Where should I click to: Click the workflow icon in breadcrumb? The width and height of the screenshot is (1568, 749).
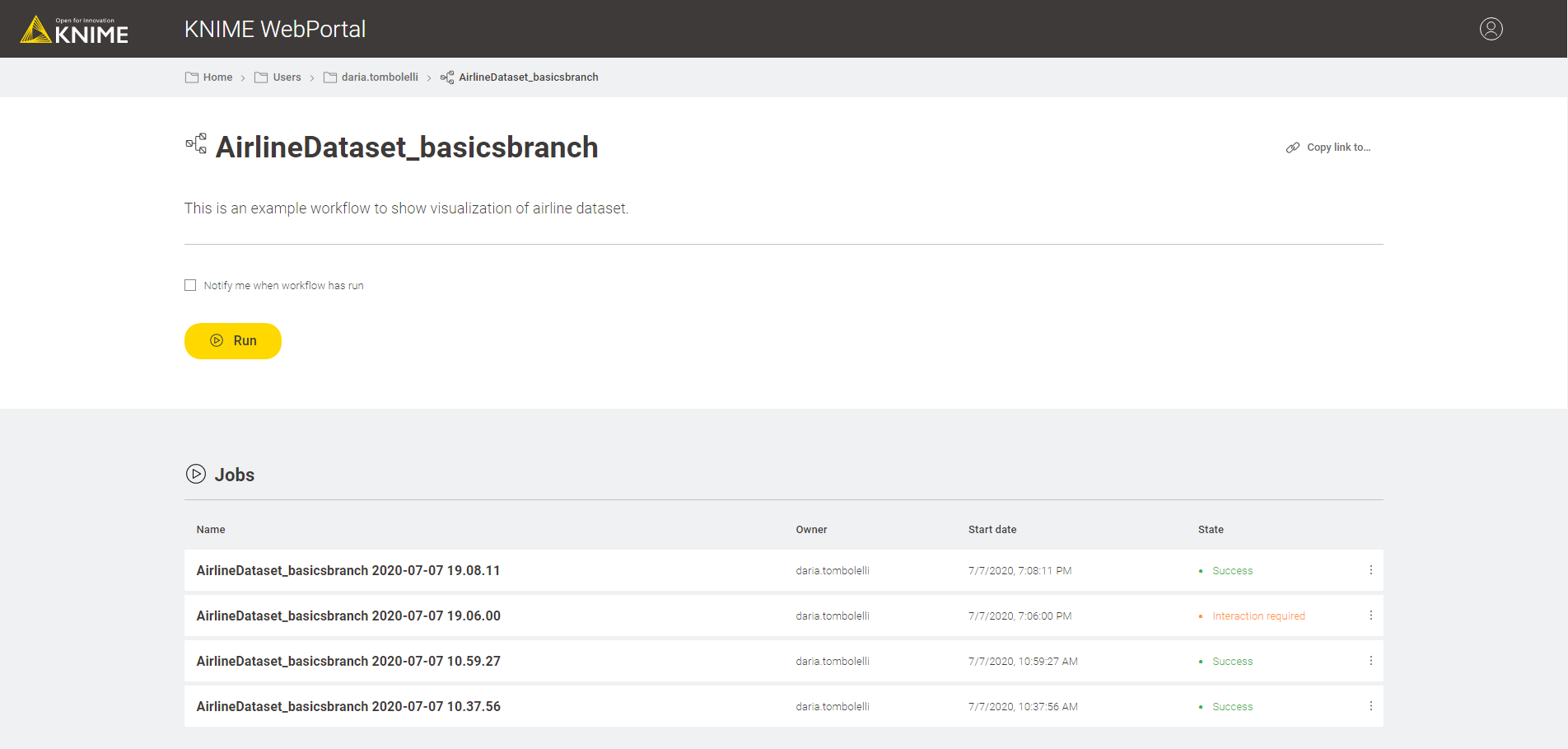coord(447,77)
